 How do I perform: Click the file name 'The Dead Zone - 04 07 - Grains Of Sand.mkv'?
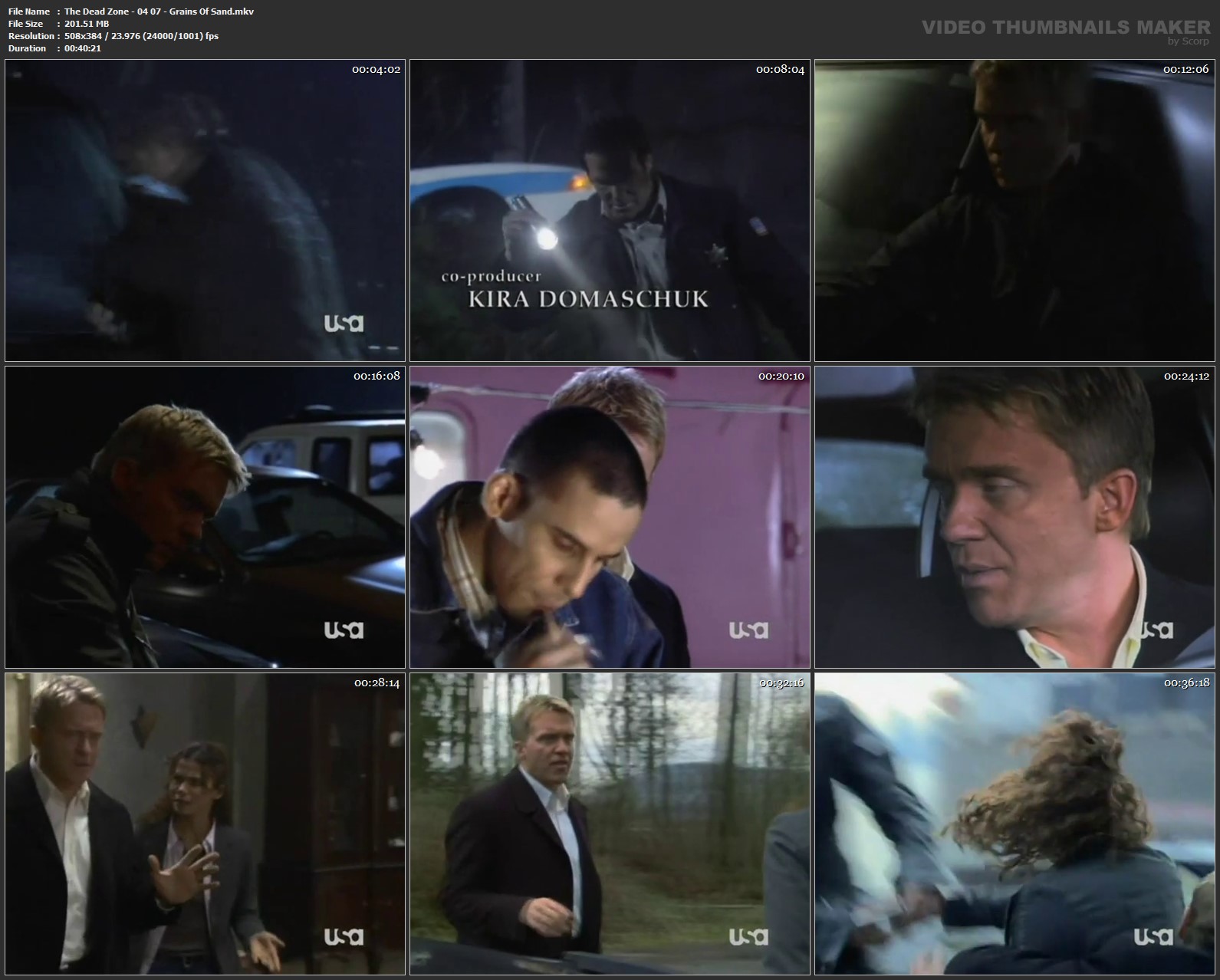point(159,12)
